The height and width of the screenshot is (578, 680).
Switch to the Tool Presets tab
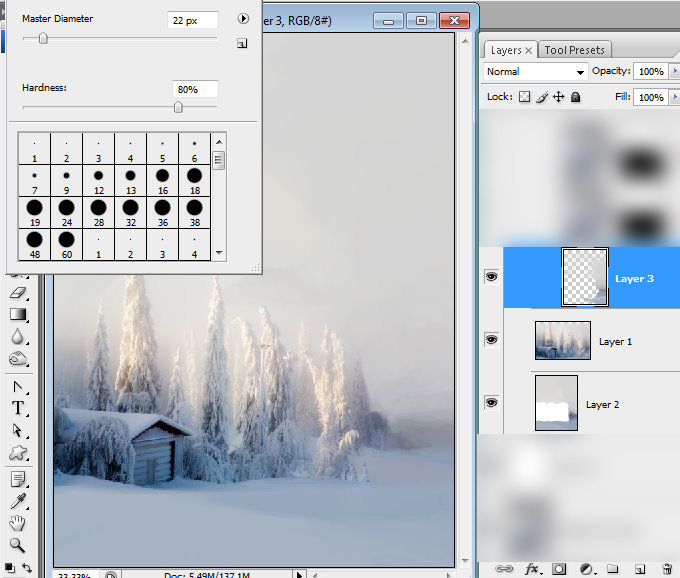(575, 50)
